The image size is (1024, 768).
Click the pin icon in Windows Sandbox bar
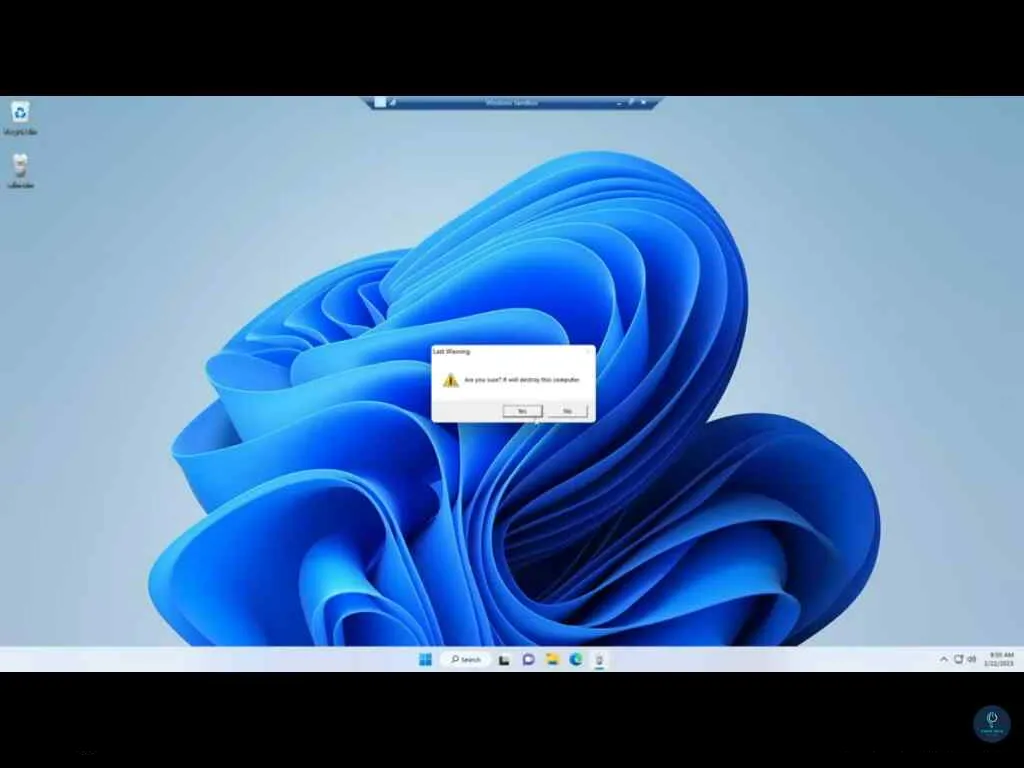tap(392, 102)
